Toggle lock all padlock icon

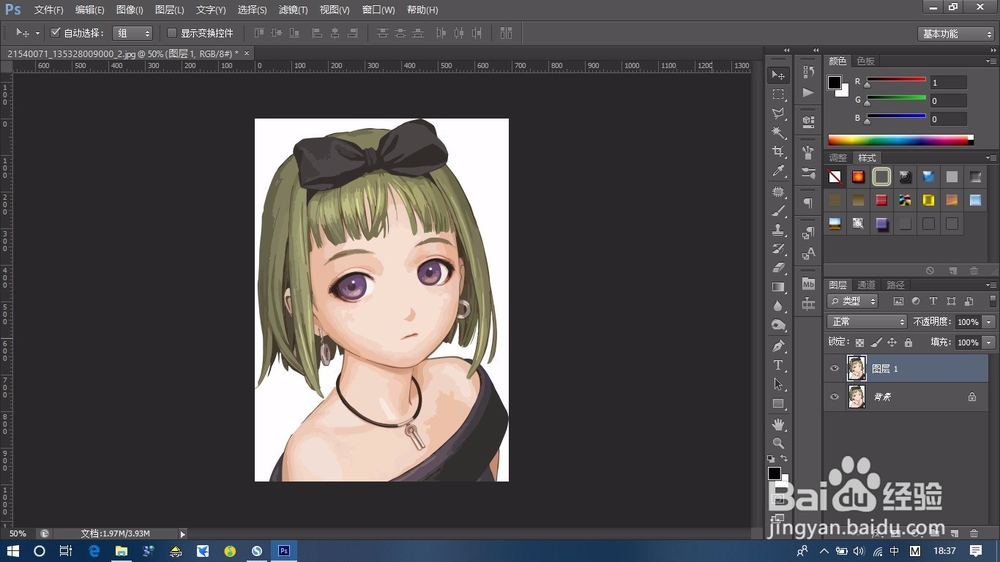coord(908,343)
